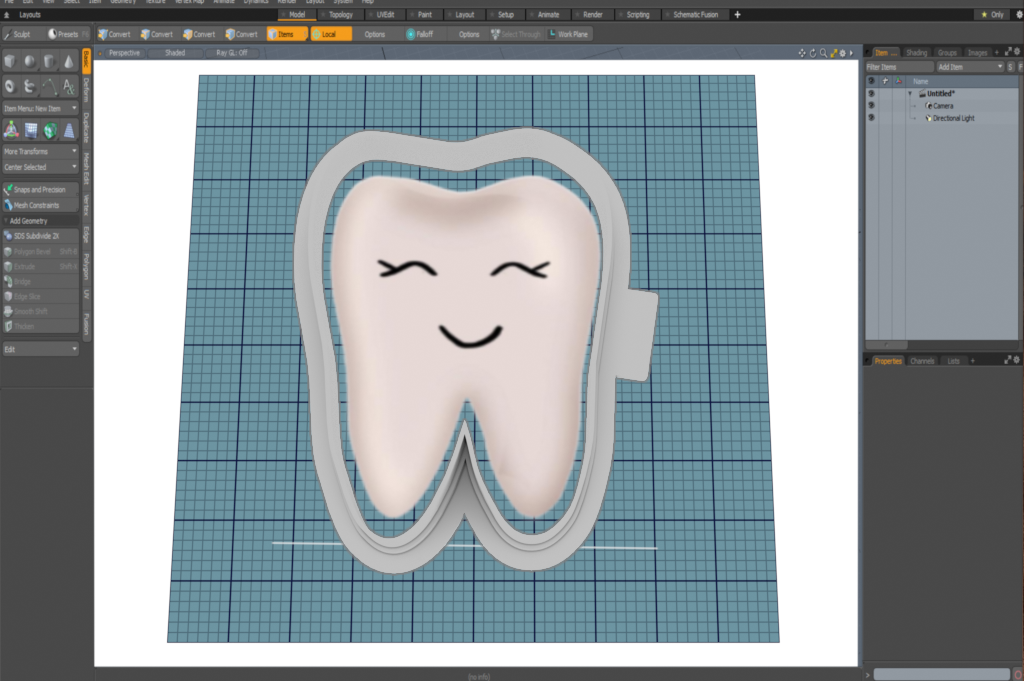Open the Properties panel gear settings
1024x681 pixels.
tap(1017, 360)
